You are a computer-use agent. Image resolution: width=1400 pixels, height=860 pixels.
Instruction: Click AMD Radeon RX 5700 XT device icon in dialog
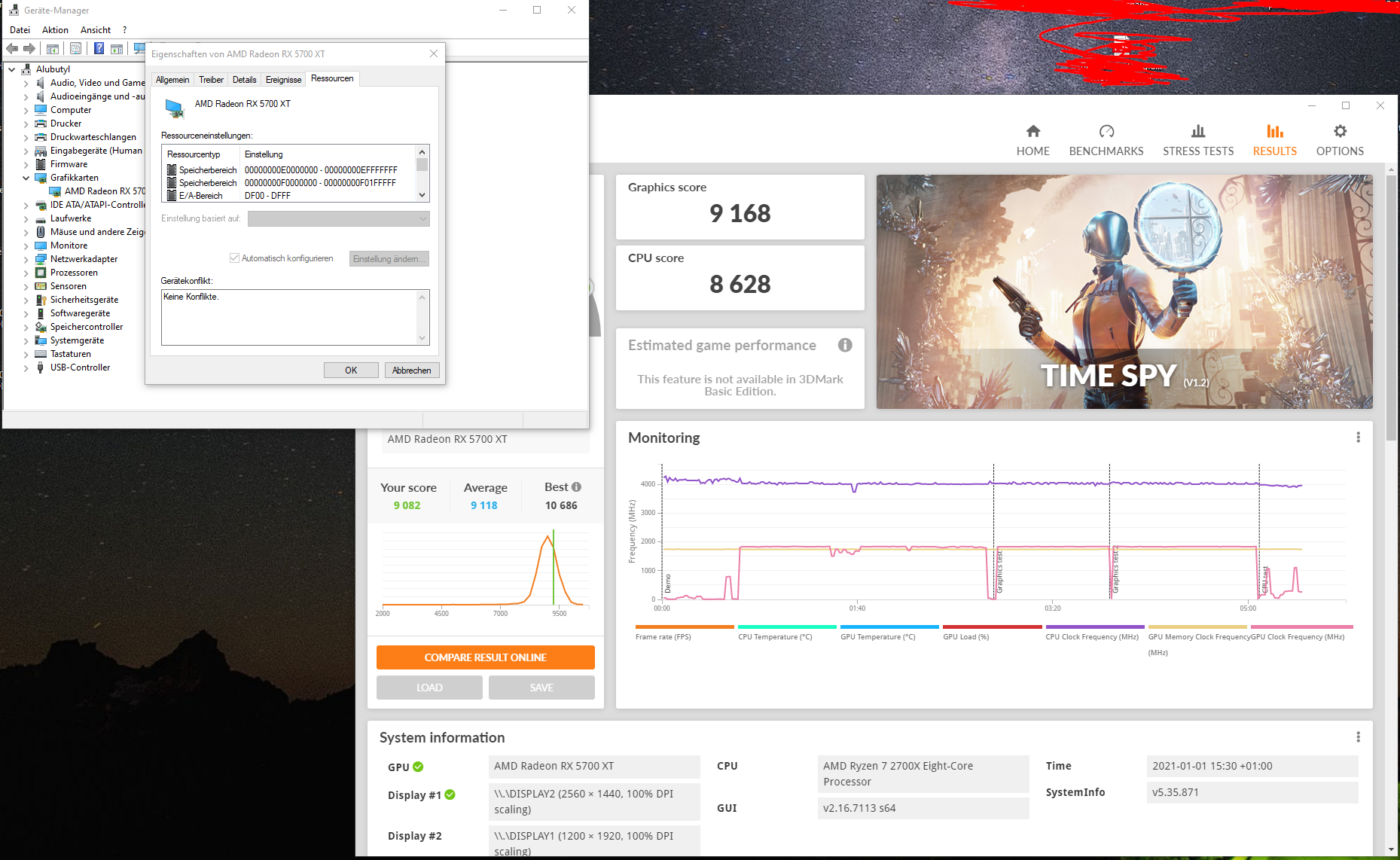175,108
